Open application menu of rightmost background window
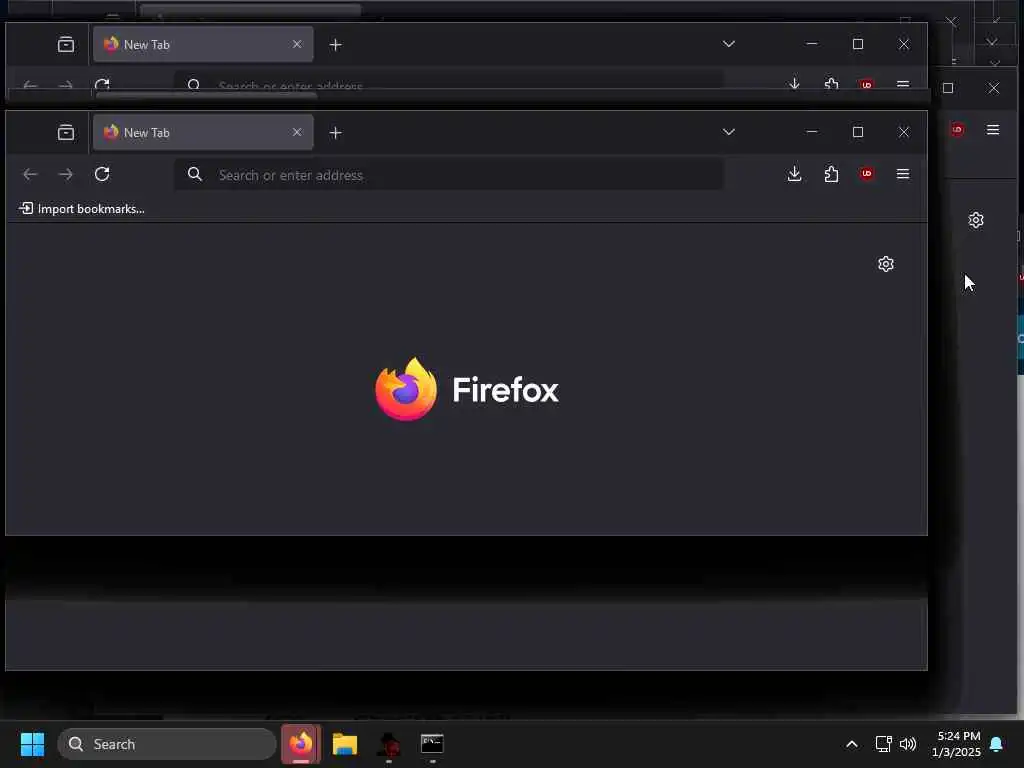This screenshot has height=768, width=1024. [993, 130]
